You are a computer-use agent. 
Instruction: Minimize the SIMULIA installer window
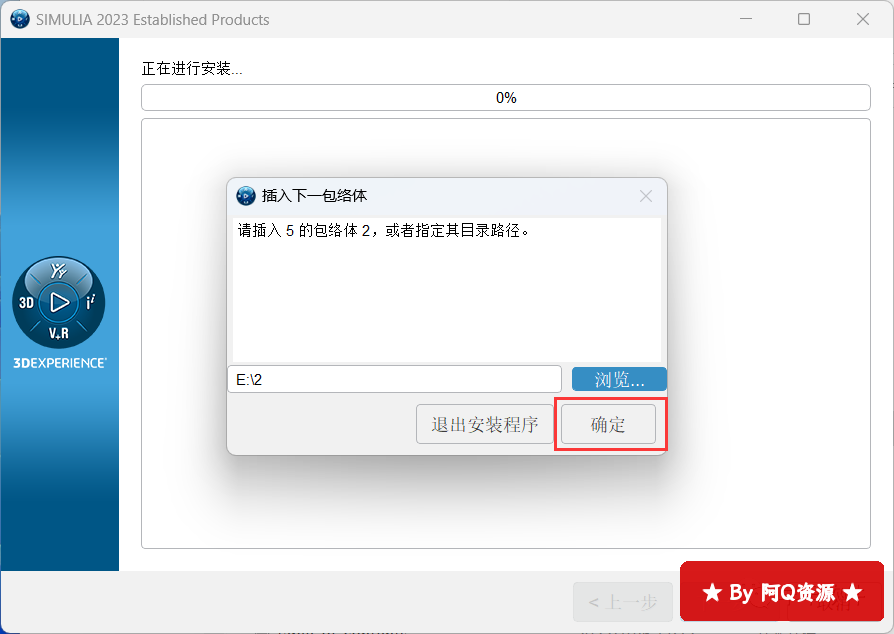[x=746, y=19]
